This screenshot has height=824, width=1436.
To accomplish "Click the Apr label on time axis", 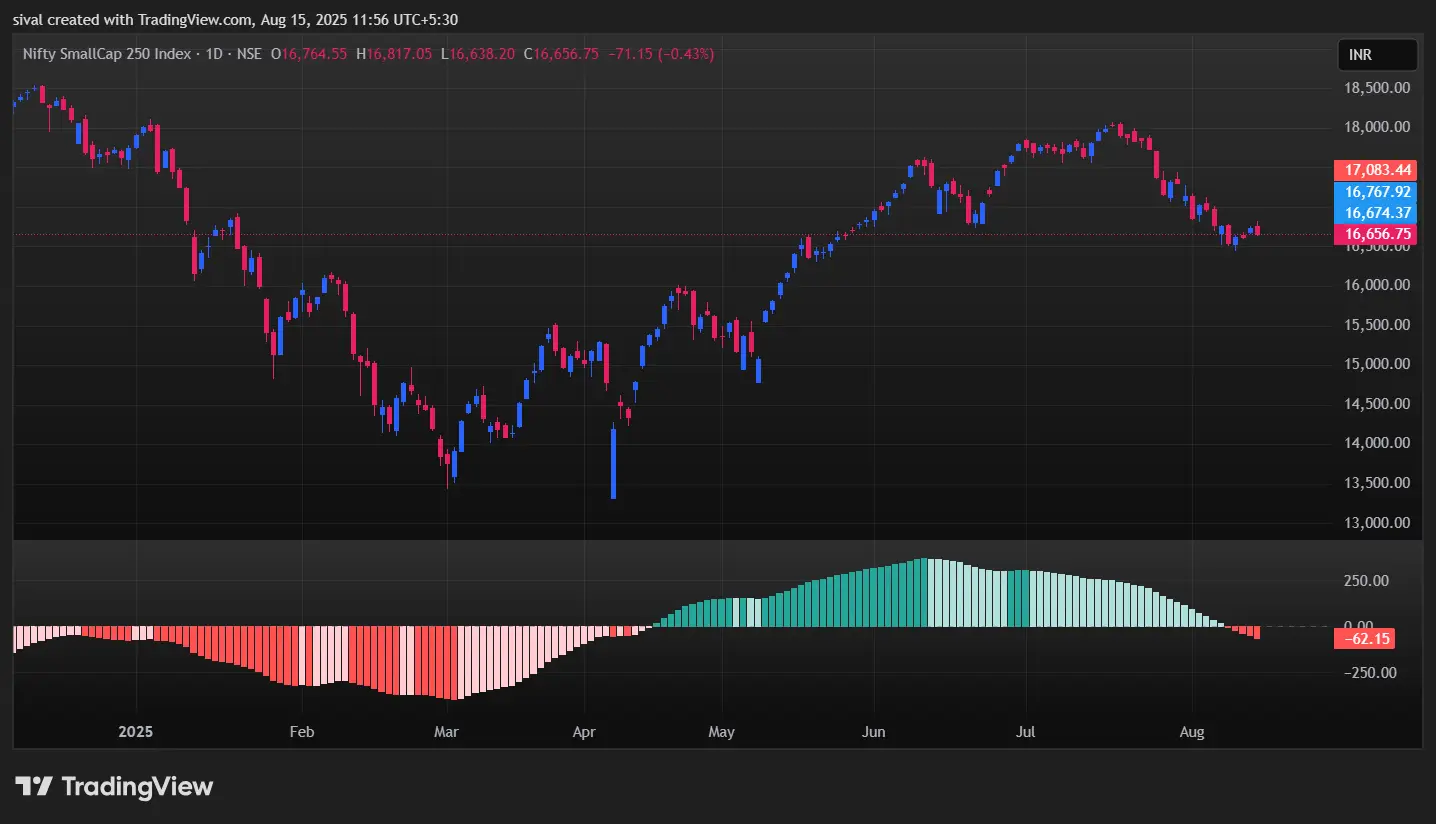I will point(584,732).
